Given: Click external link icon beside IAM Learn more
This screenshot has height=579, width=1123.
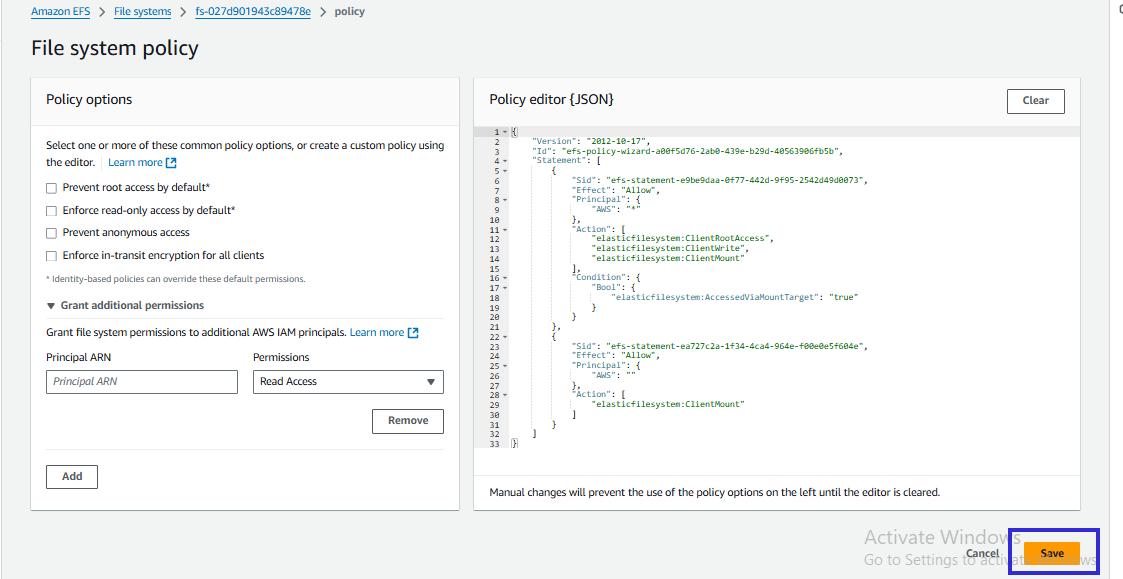Looking at the screenshot, I should pos(413,332).
